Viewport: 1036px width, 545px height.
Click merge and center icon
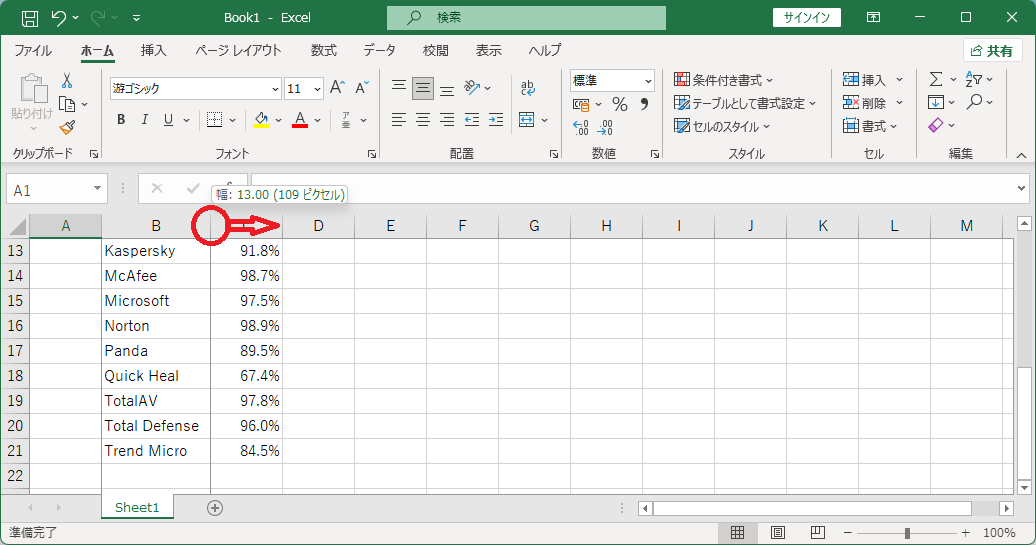527,120
